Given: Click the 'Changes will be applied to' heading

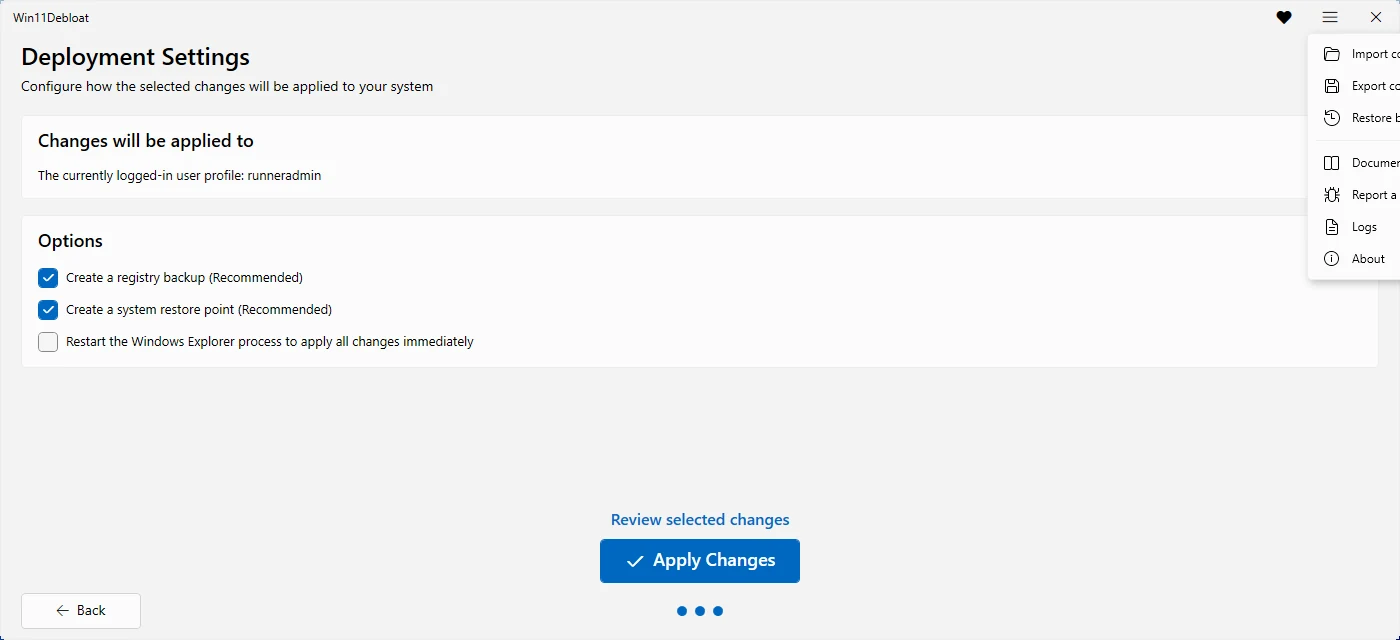Looking at the screenshot, I should click(x=146, y=141).
